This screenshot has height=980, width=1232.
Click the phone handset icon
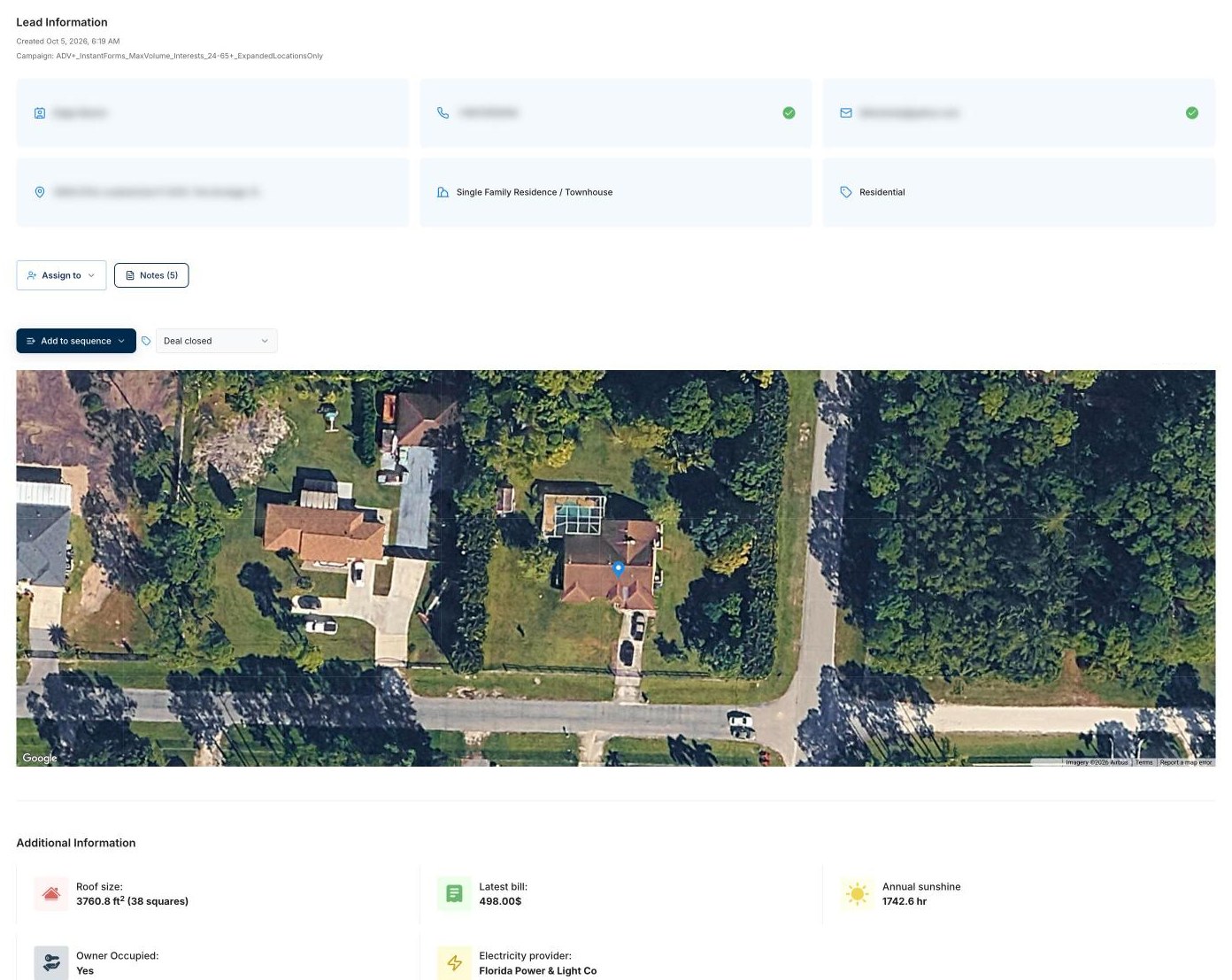pos(443,113)
